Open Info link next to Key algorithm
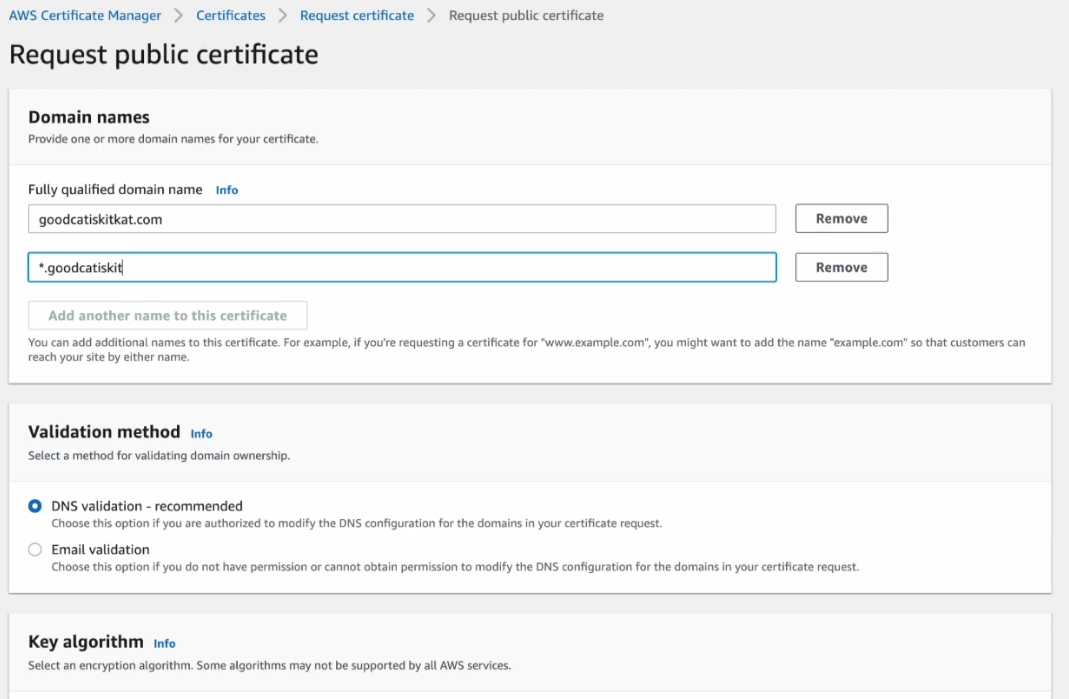The image size is (1069, 699). pos(164,644)
